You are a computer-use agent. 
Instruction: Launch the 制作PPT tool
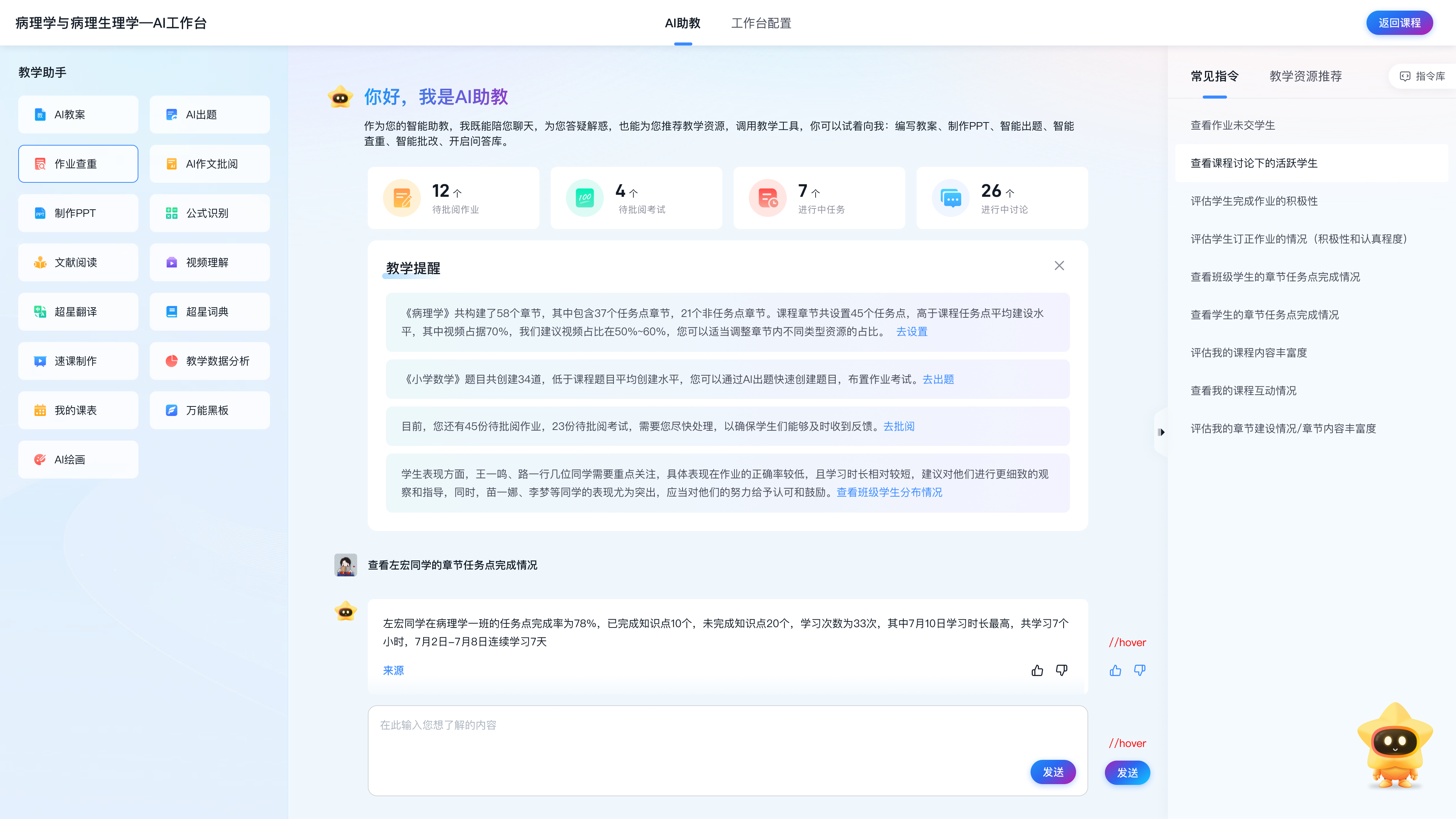pyautogui.click(x=78, y=213)
